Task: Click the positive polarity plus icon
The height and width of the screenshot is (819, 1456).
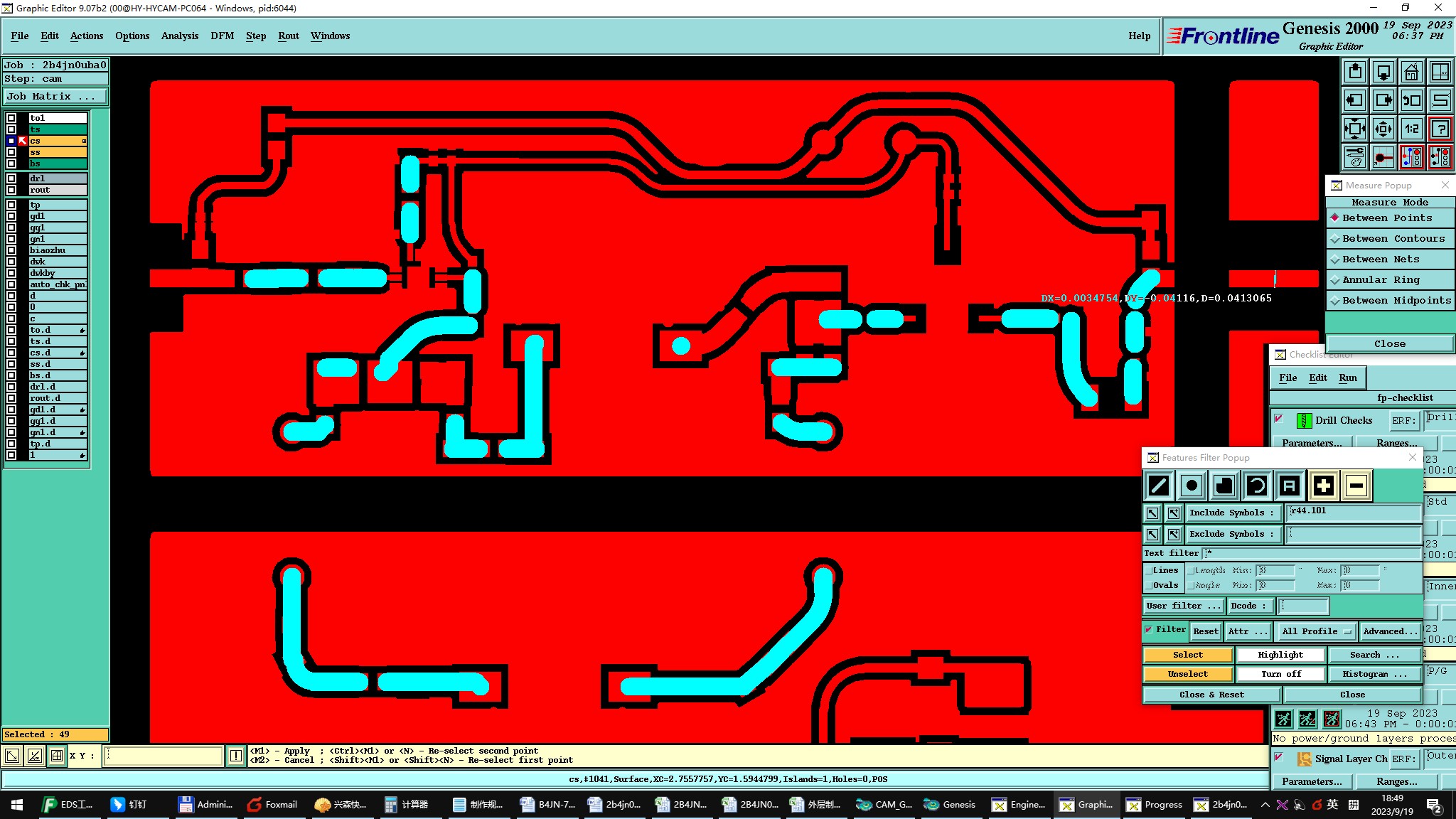Action: [1323, 486]
